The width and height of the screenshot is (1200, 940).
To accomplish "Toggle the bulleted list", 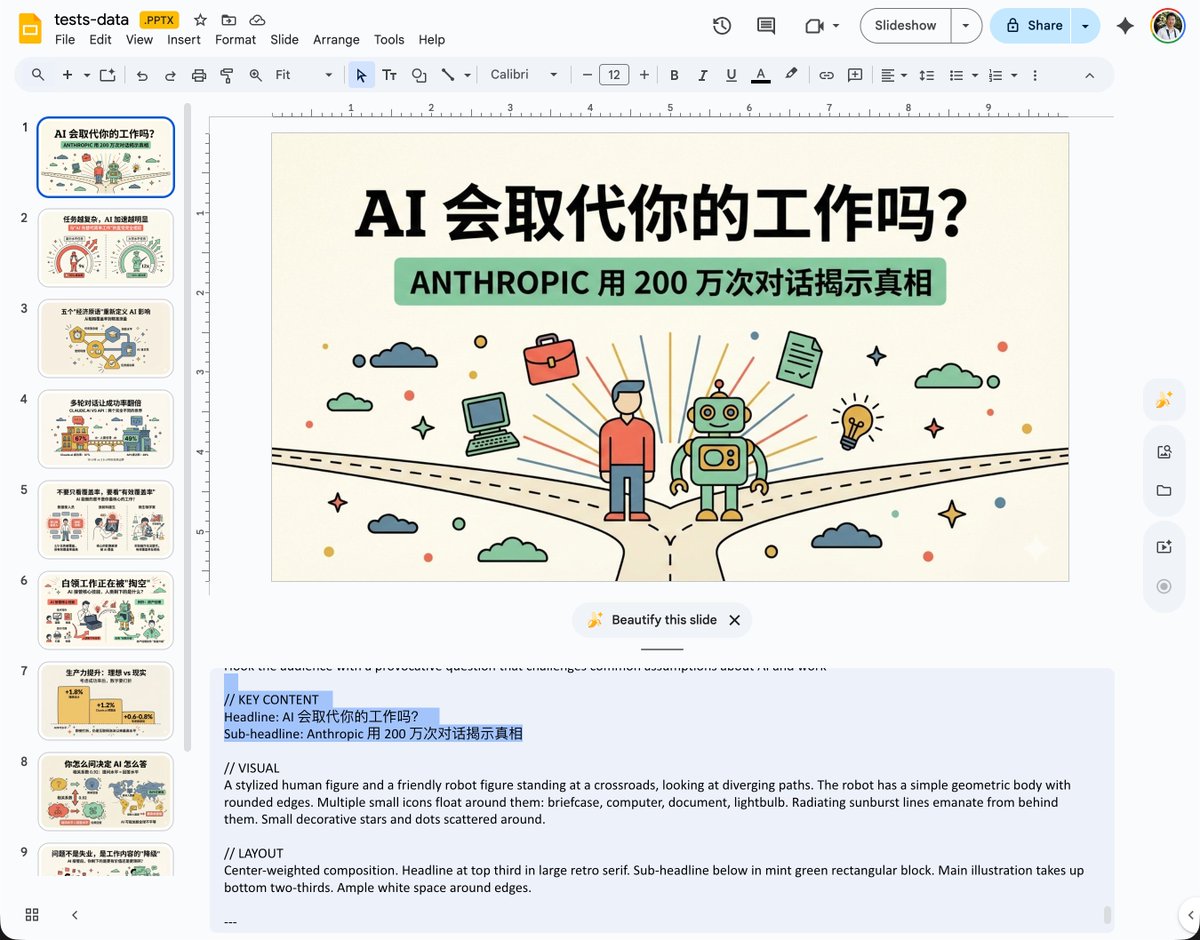I will pyautogui.click(x=955, y=75).
